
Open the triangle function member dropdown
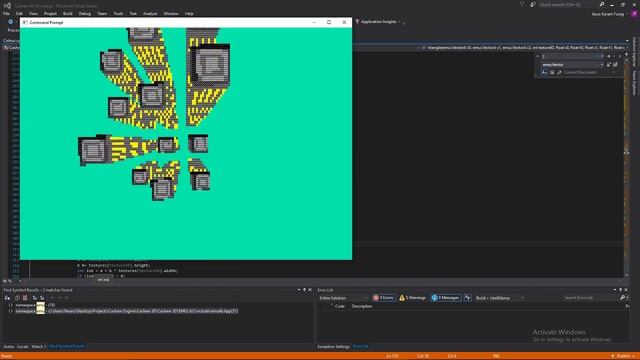[x=524, y=48]
